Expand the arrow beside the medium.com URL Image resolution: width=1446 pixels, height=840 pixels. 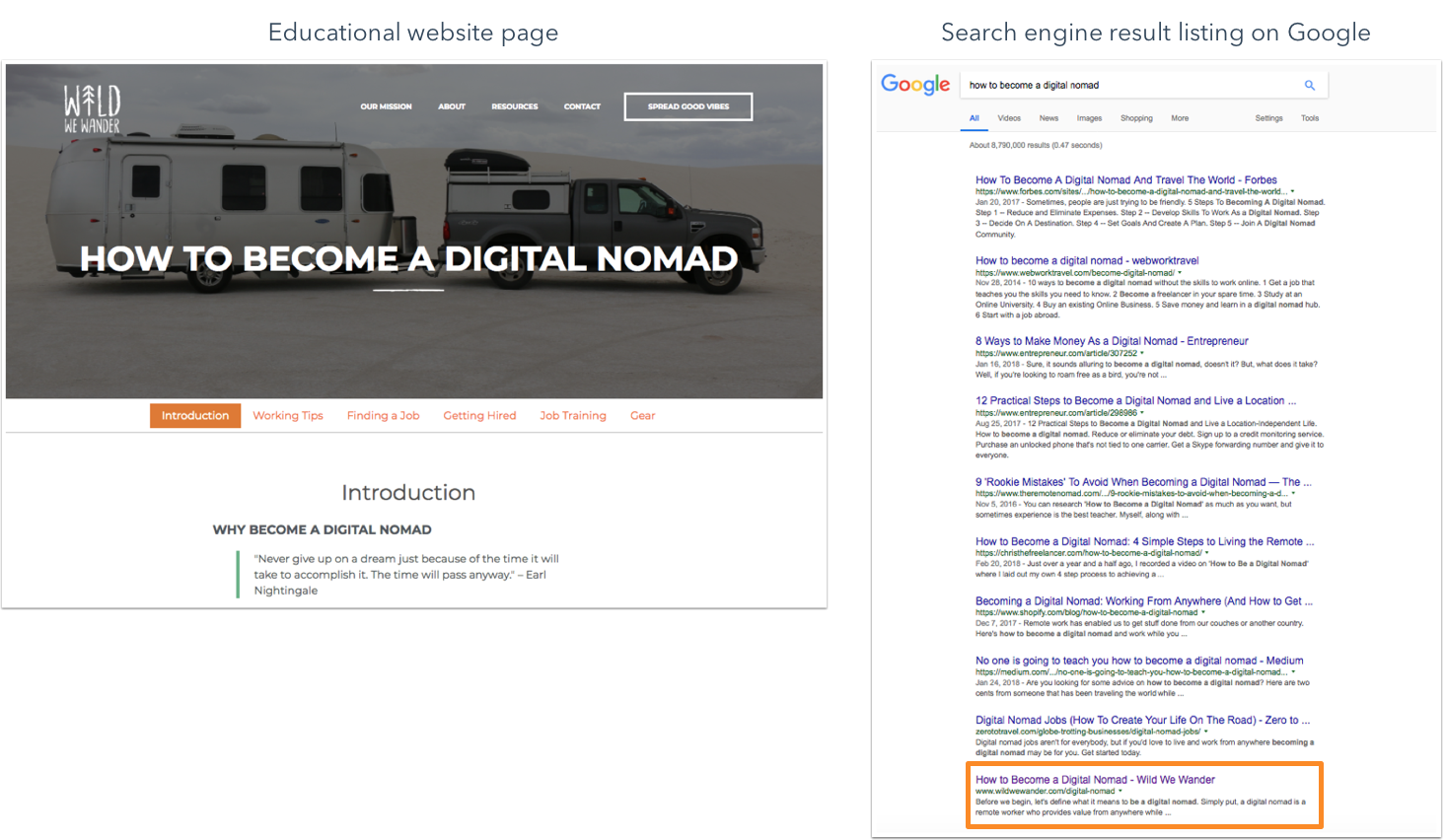tap(1293, 671)
